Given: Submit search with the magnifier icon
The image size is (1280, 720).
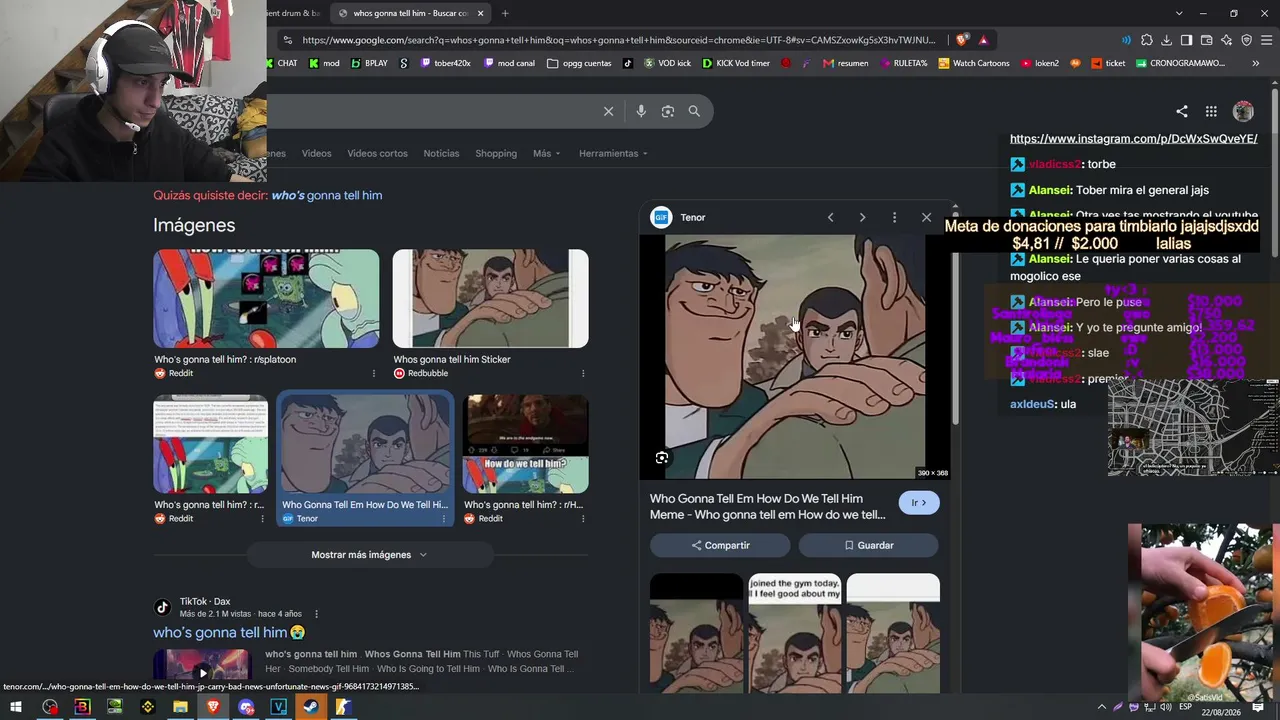Looking at the screenshot, I should tap(694, 111).
